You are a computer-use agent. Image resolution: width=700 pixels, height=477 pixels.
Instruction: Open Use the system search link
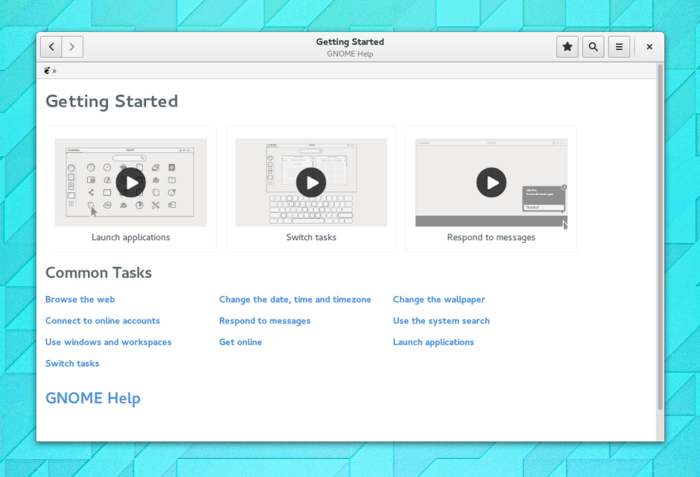441,321
